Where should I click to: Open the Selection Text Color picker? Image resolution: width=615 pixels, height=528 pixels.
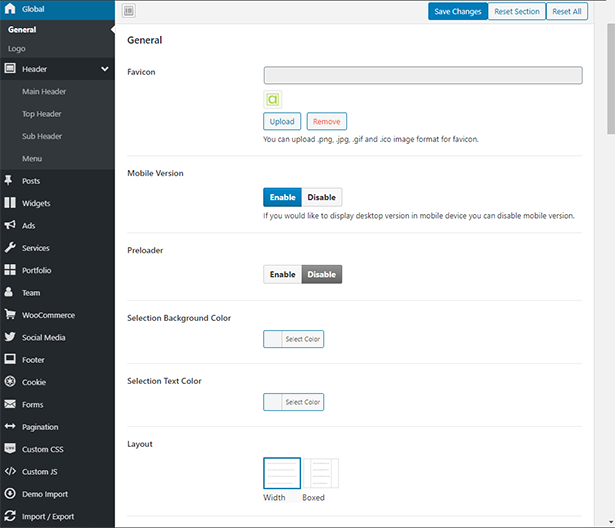pos(294,402)
